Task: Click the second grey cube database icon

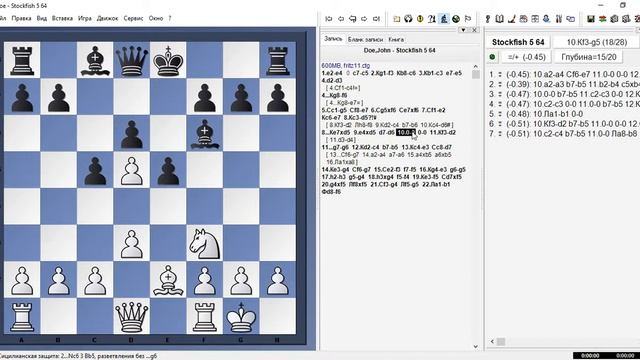Action: pos(626,19)
